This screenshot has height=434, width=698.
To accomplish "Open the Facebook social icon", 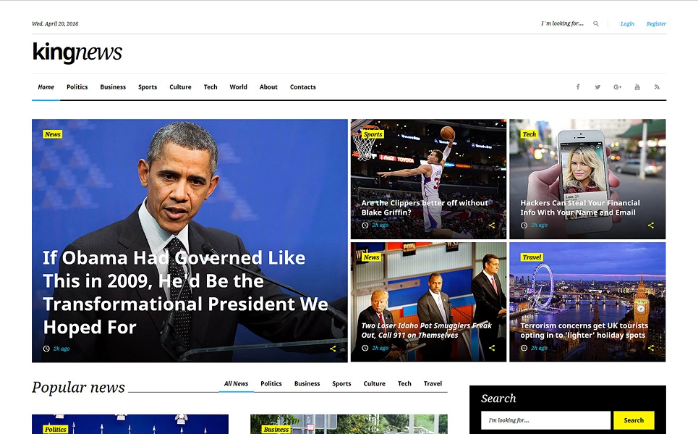I will (577, 87).
